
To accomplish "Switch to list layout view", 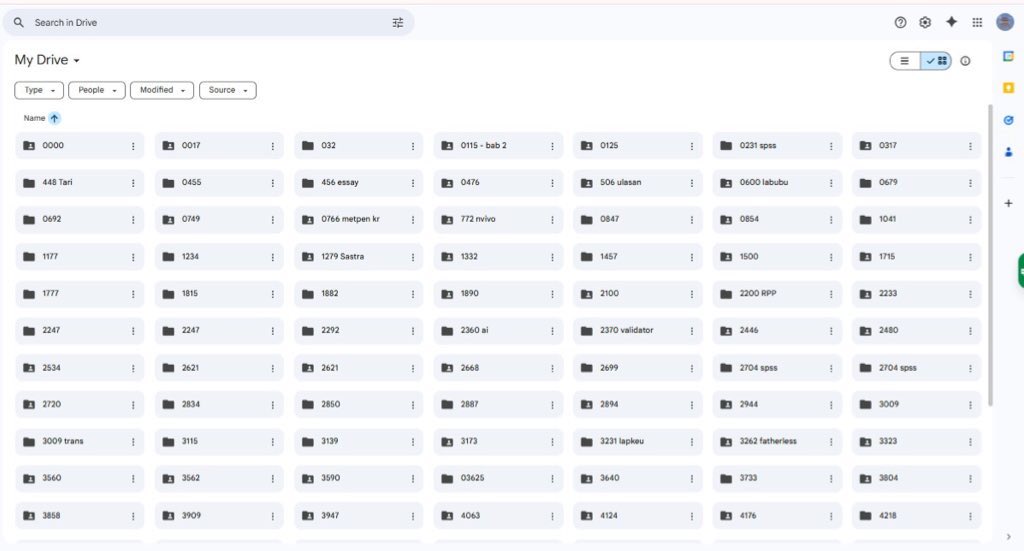I will tap(905, 61).
